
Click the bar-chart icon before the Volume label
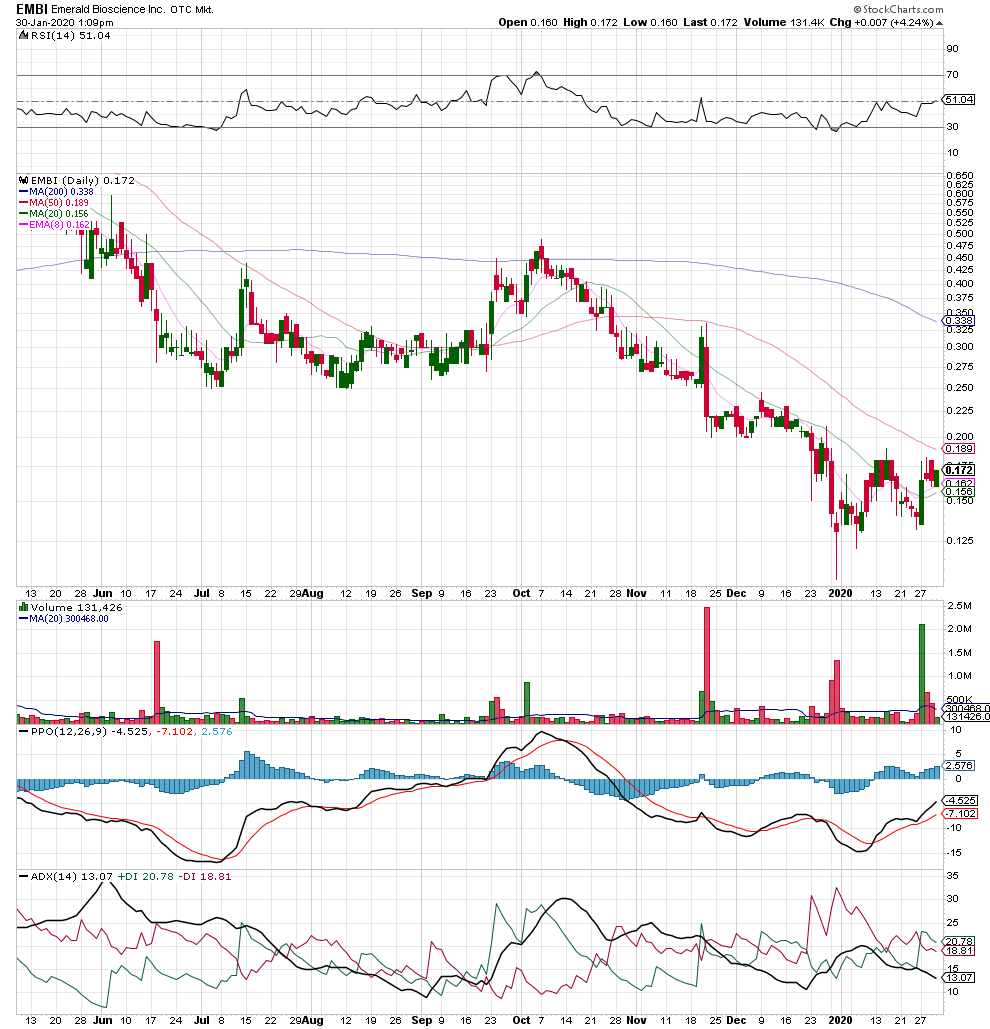(23, 608)
